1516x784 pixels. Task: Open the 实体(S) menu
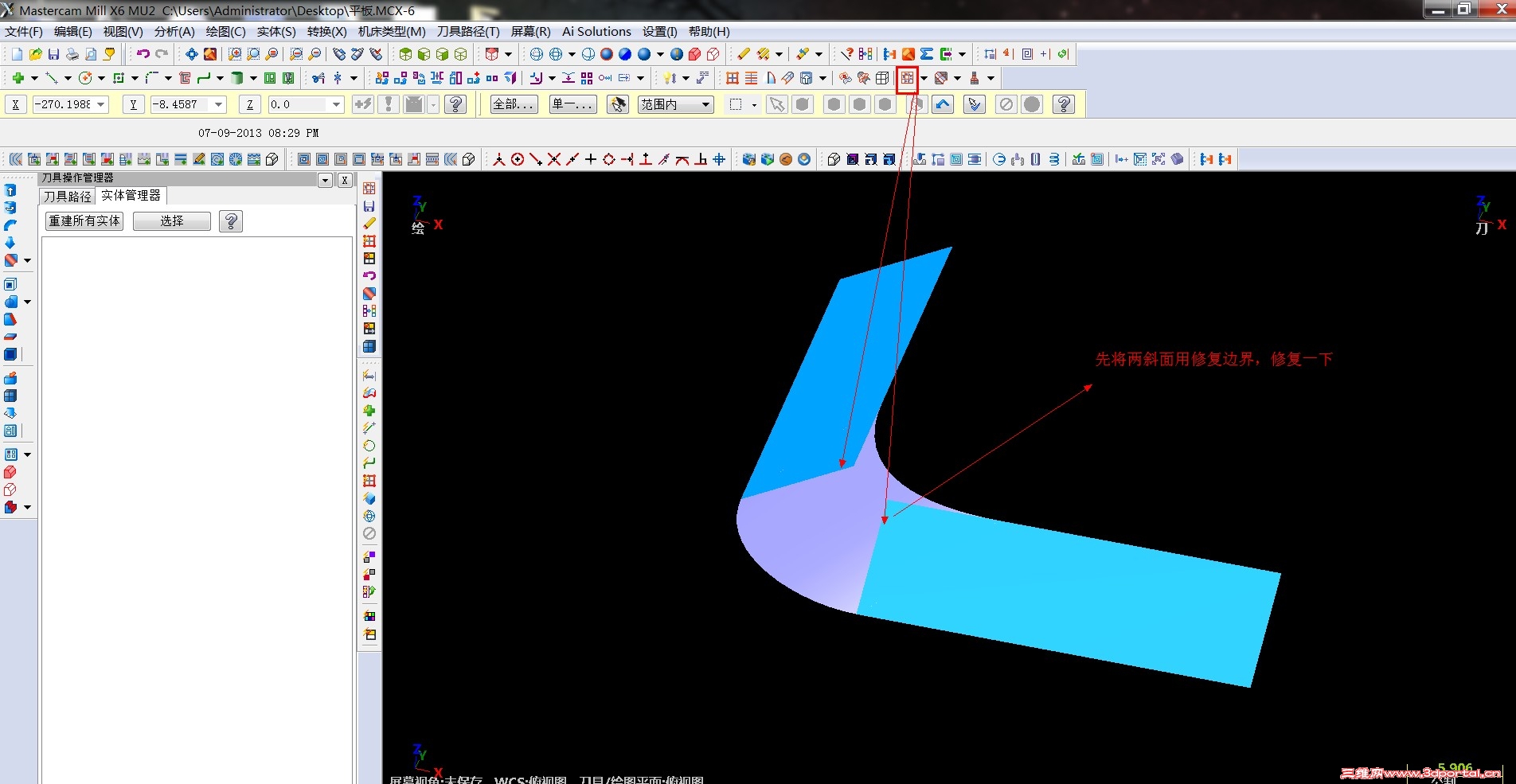tap(276, 32)
